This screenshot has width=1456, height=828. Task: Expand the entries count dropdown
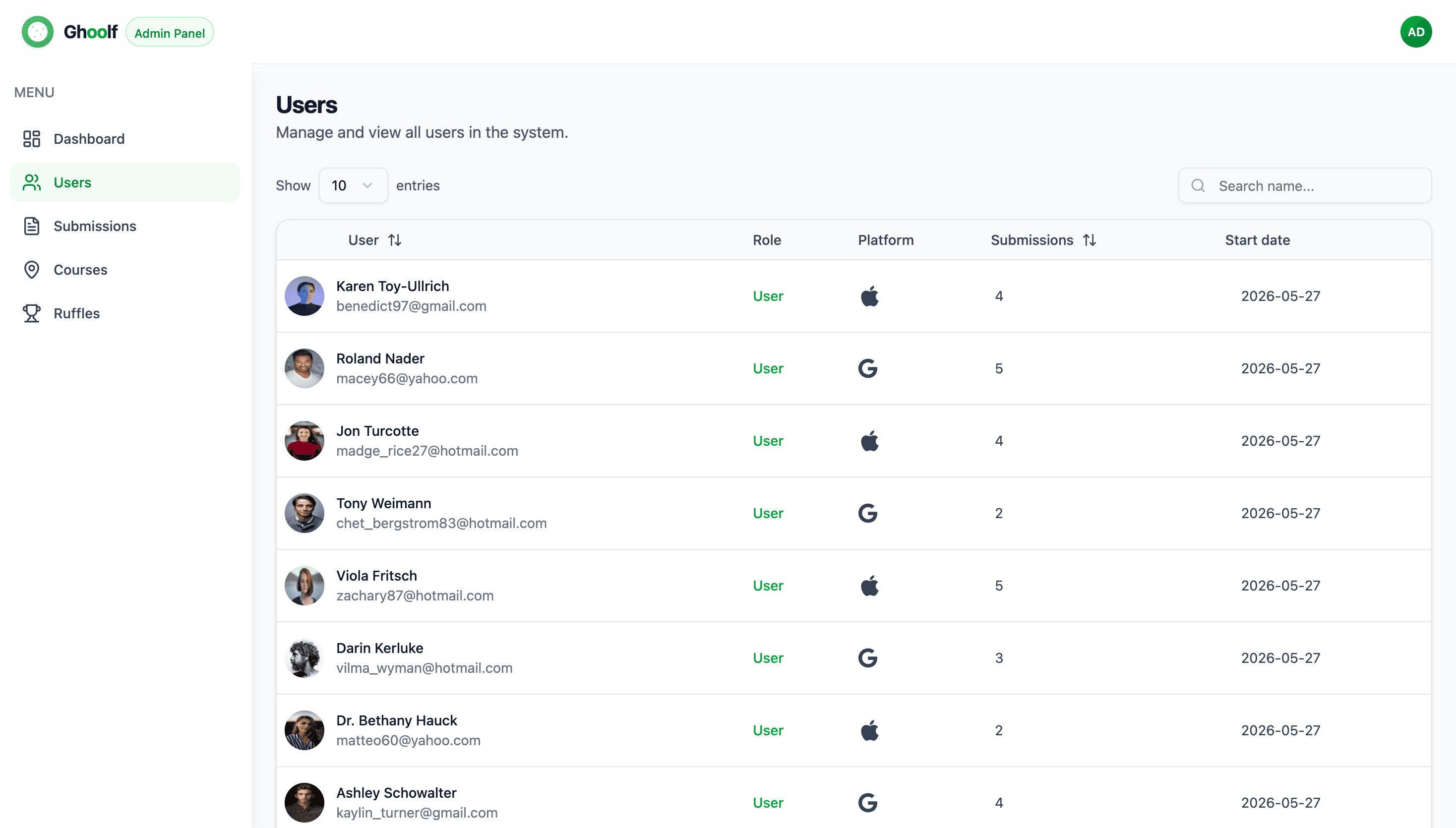[x=353, y=185]
